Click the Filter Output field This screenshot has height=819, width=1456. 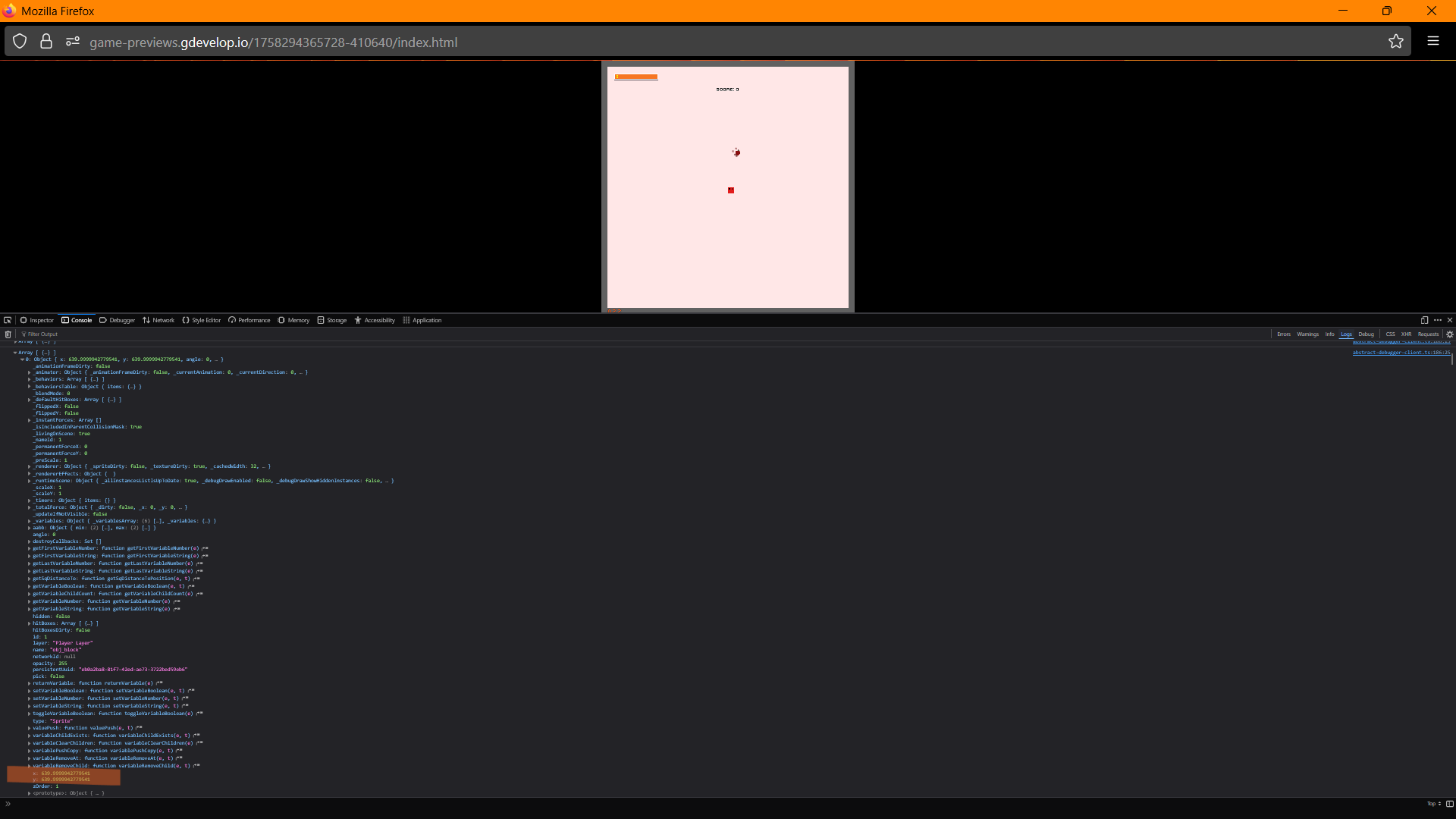(42, 334)
